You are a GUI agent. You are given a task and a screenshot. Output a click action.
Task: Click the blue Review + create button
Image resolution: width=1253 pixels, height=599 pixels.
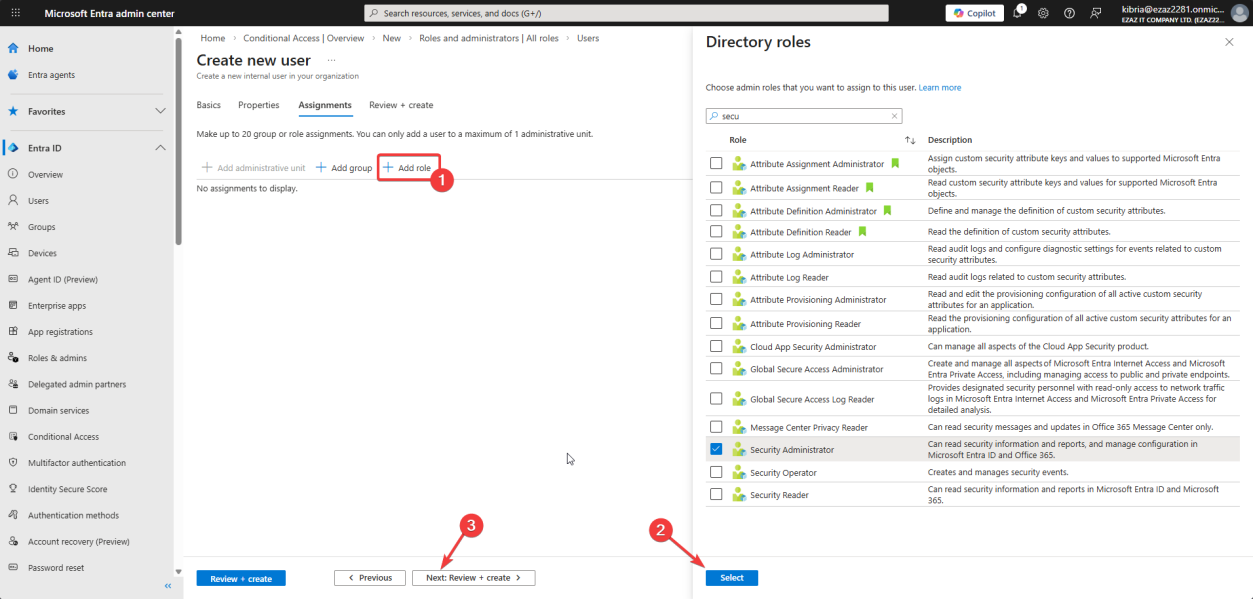(x=241, y=578)
